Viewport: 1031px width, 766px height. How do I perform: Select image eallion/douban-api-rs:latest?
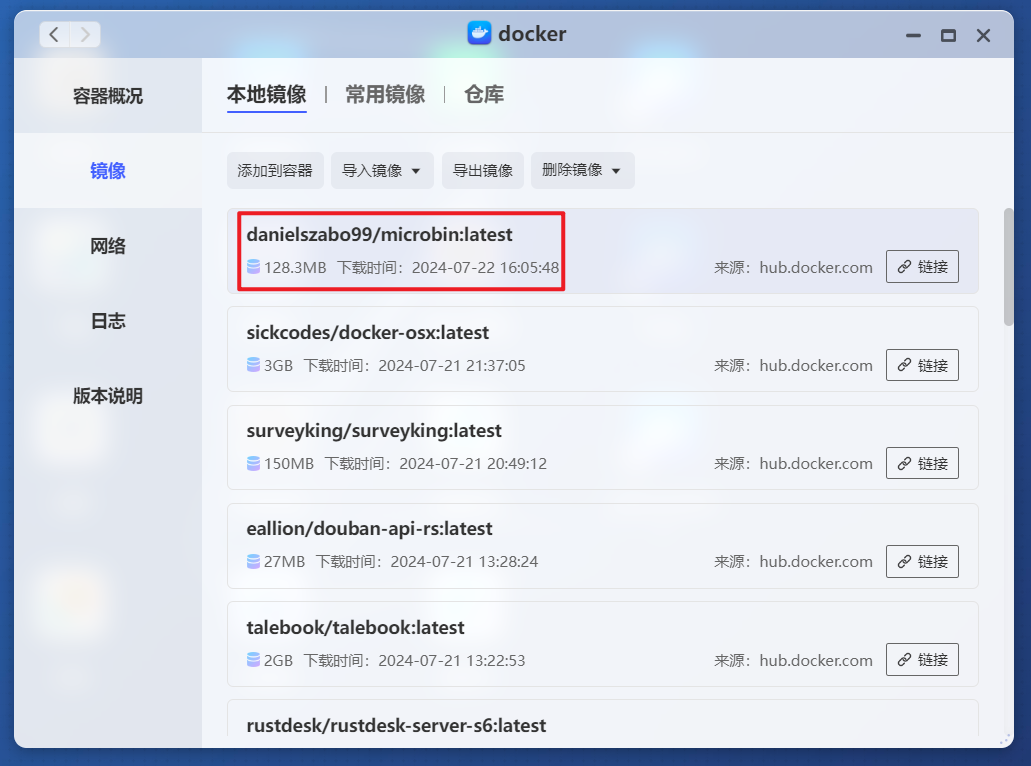point(602,546)
